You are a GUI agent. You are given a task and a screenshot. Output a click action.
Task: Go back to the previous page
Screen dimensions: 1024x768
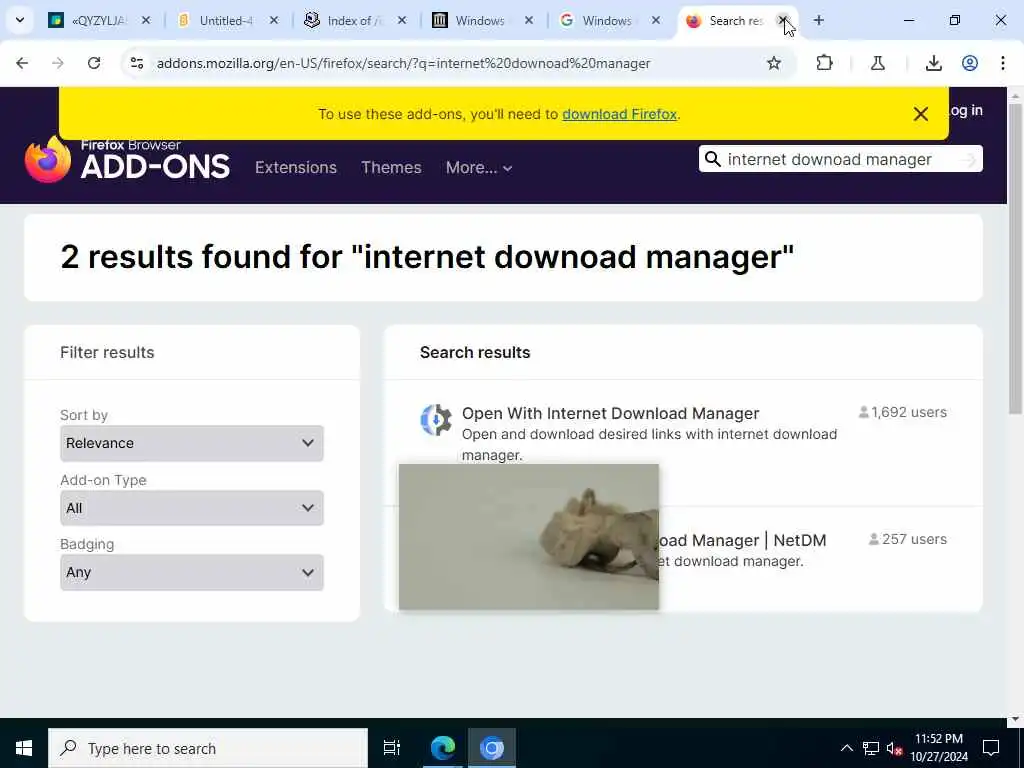point(22,63)
